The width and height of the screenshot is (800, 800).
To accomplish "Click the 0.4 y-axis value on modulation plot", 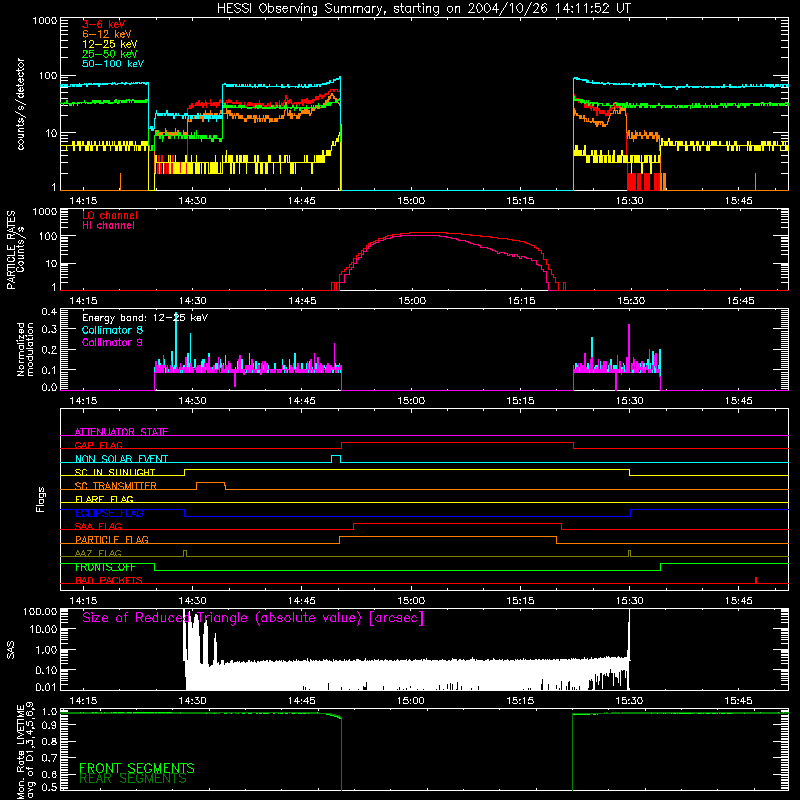I will pyautogui.click(x=49, y=312).
